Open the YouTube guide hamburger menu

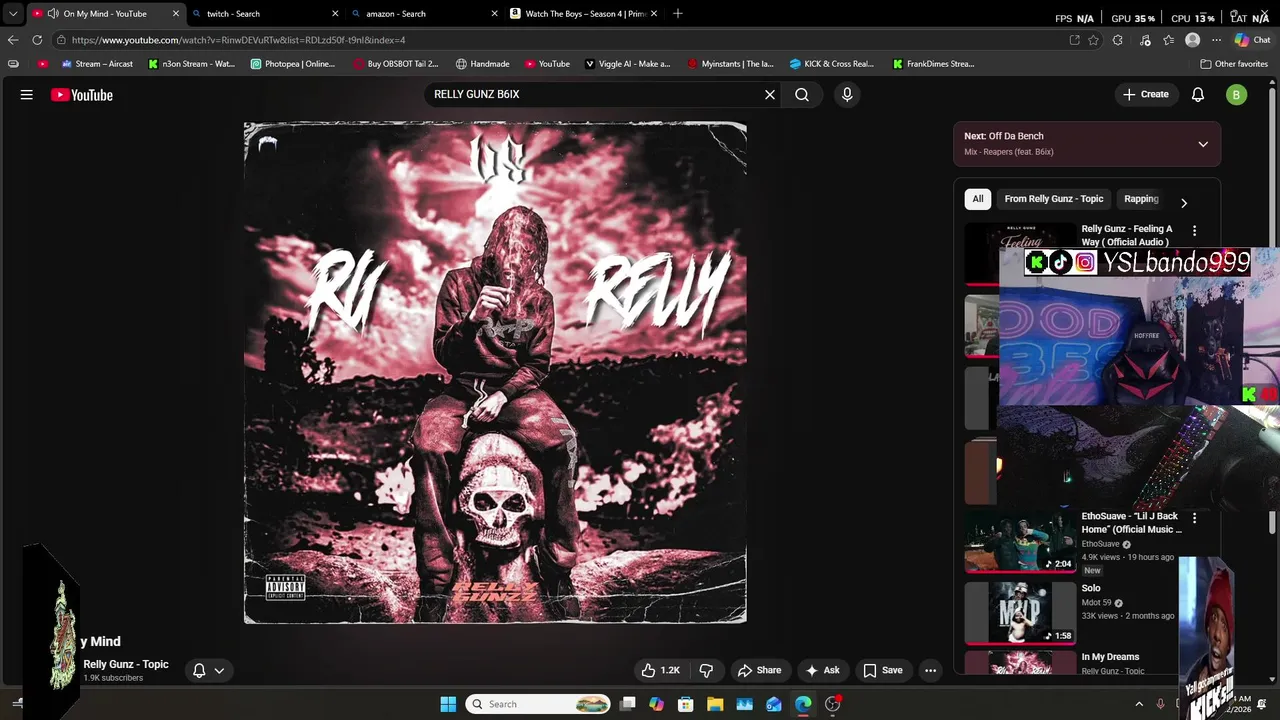[27, 95]
